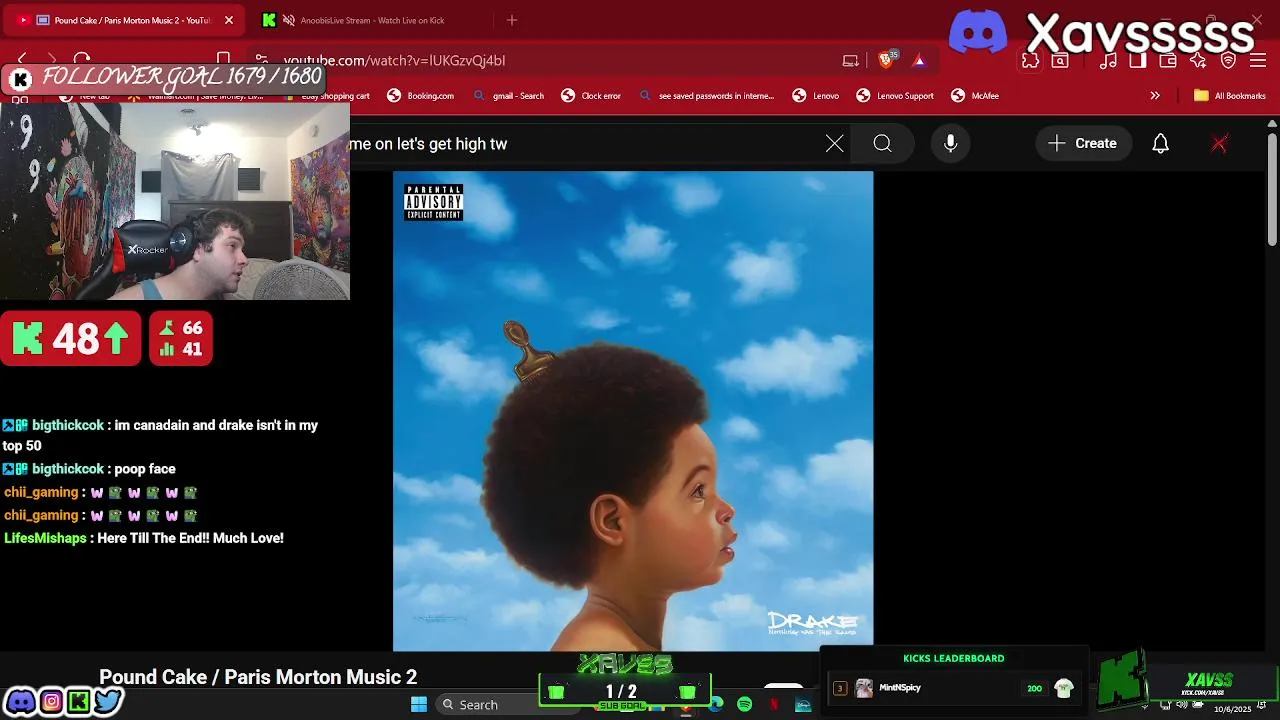Open the McAfee bookmark
The image size is (1280, 720).
click(x=975, y=96)
